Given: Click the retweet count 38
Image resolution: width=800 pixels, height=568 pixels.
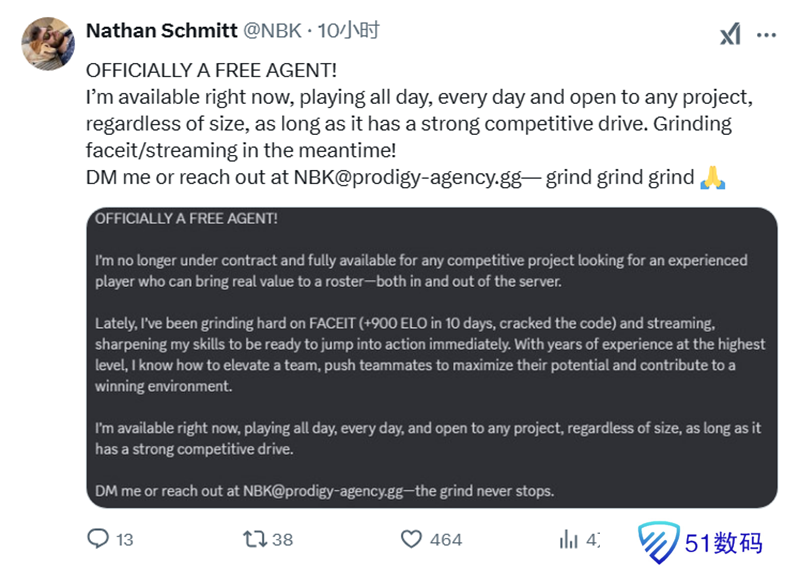Looking at the screenshot, I should [x=282, y=540].
